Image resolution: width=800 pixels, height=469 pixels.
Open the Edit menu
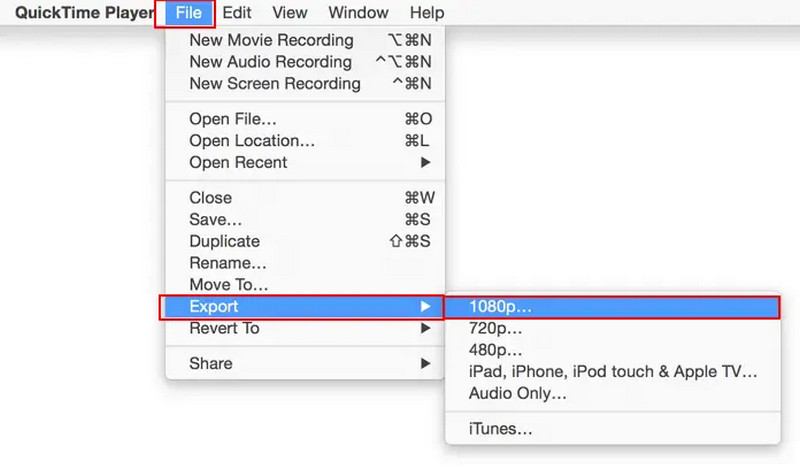[x=237, y=13]
